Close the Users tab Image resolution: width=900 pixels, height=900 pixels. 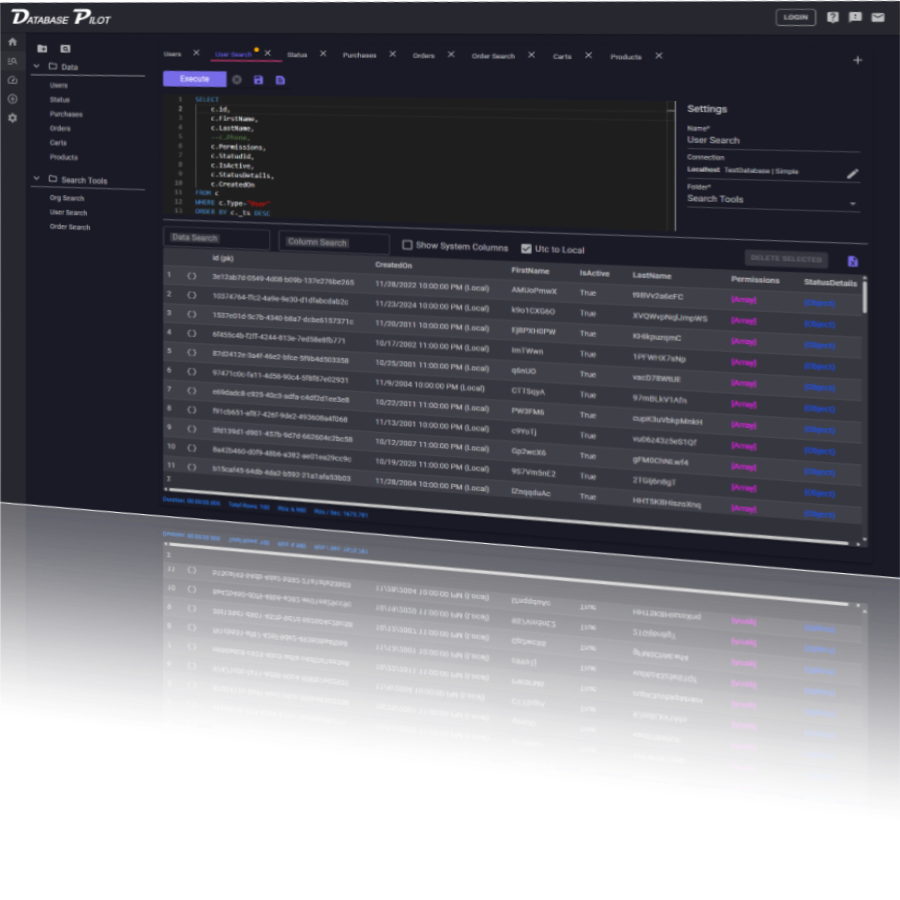tap(196, 53)
